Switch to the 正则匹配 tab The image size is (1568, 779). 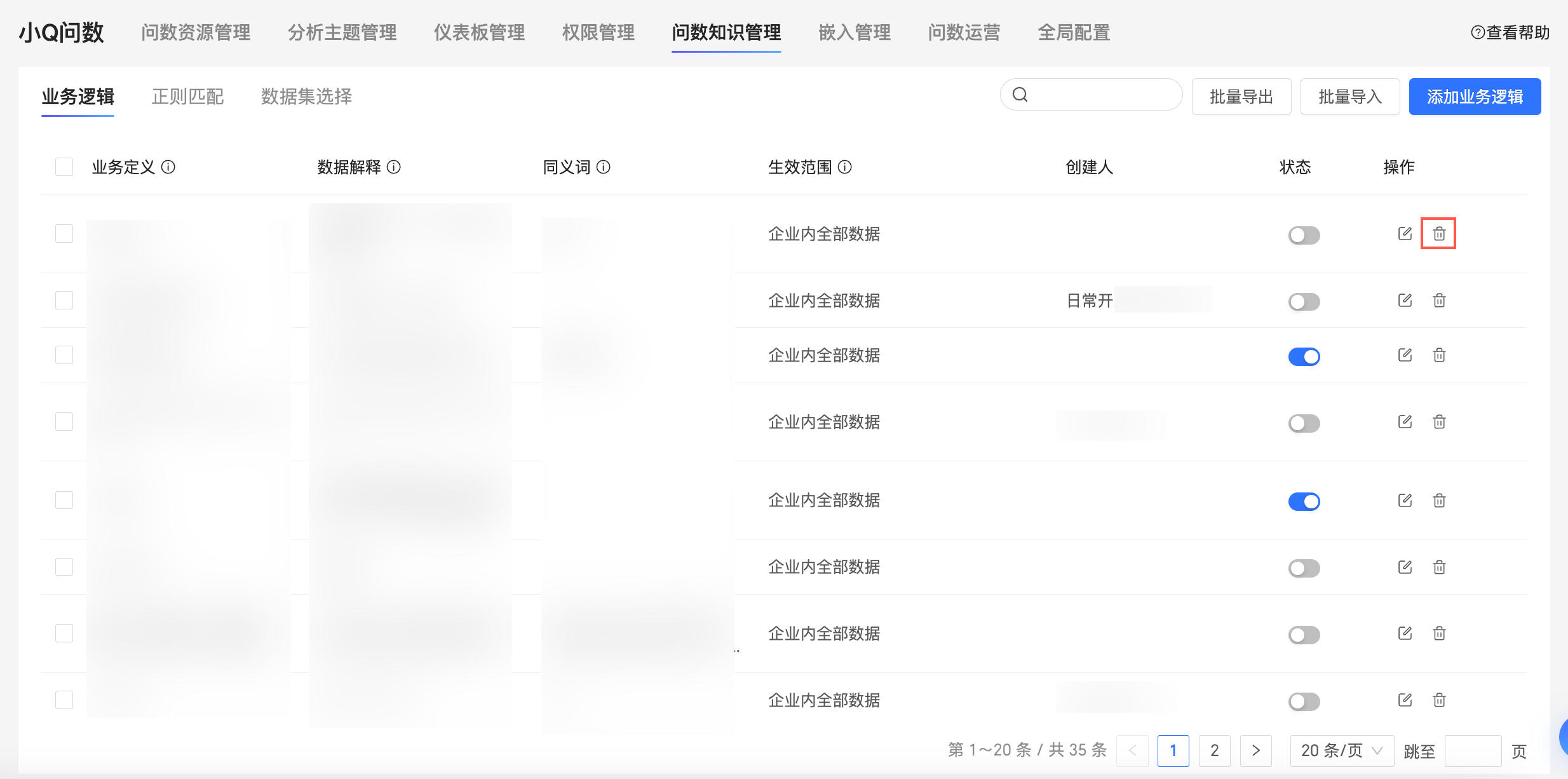click(187, 97)
